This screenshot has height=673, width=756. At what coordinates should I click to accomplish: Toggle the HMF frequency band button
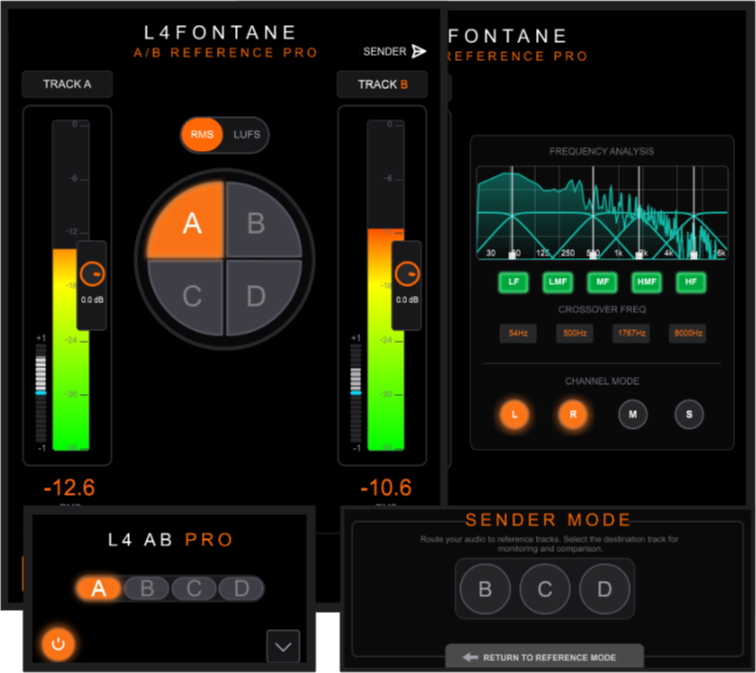click(x=648, y=283)
